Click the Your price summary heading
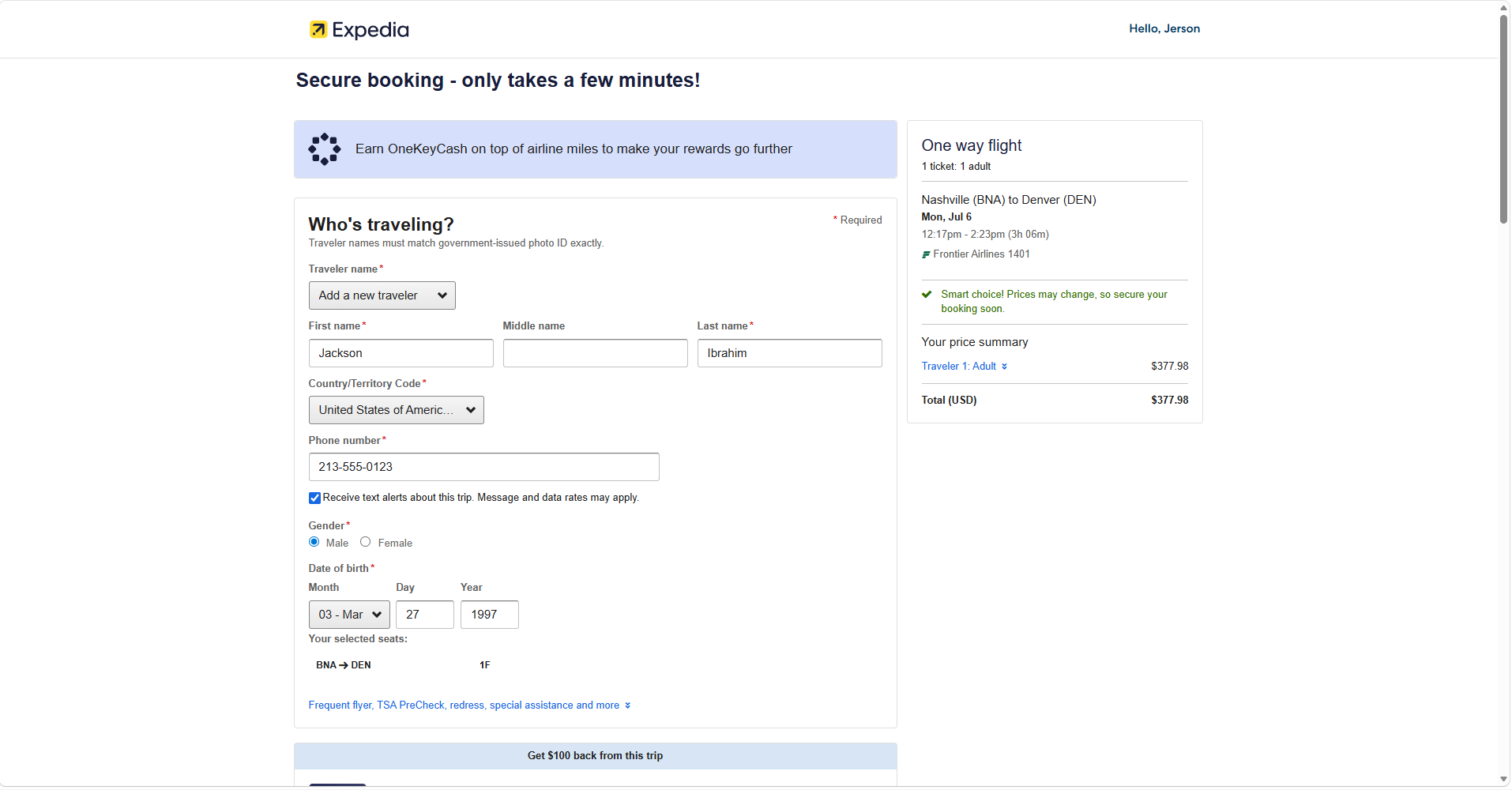This screenshot has width=1512, height=790. 975,342
